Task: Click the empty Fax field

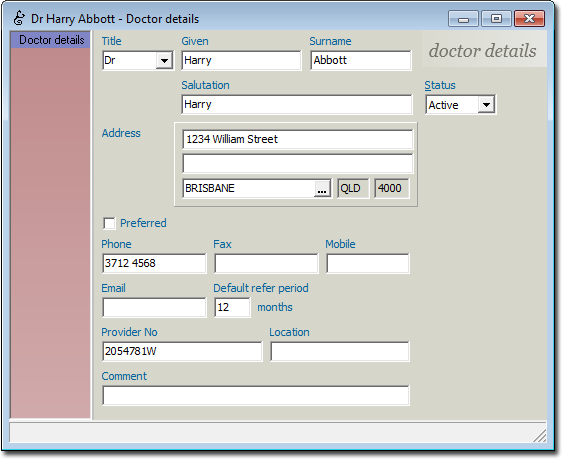Action: click(266, 263)
